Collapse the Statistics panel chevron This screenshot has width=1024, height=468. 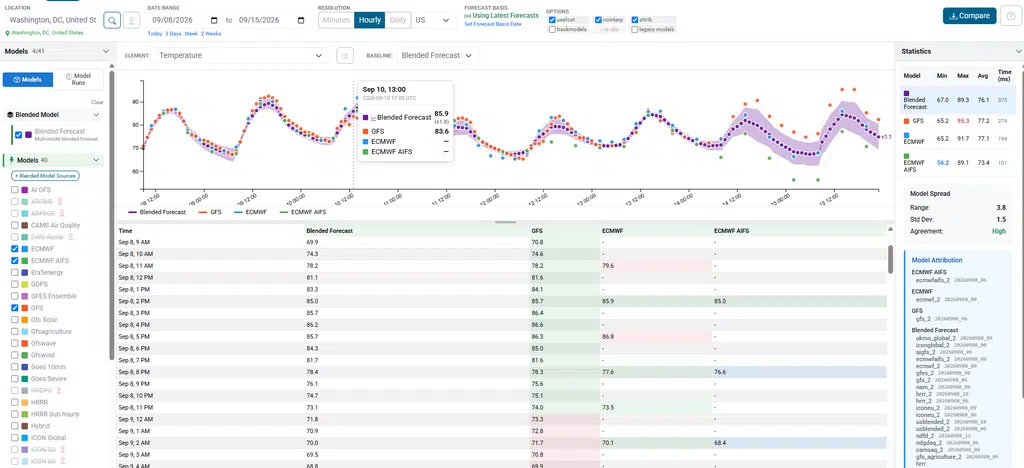click(x=1017, y=51)
